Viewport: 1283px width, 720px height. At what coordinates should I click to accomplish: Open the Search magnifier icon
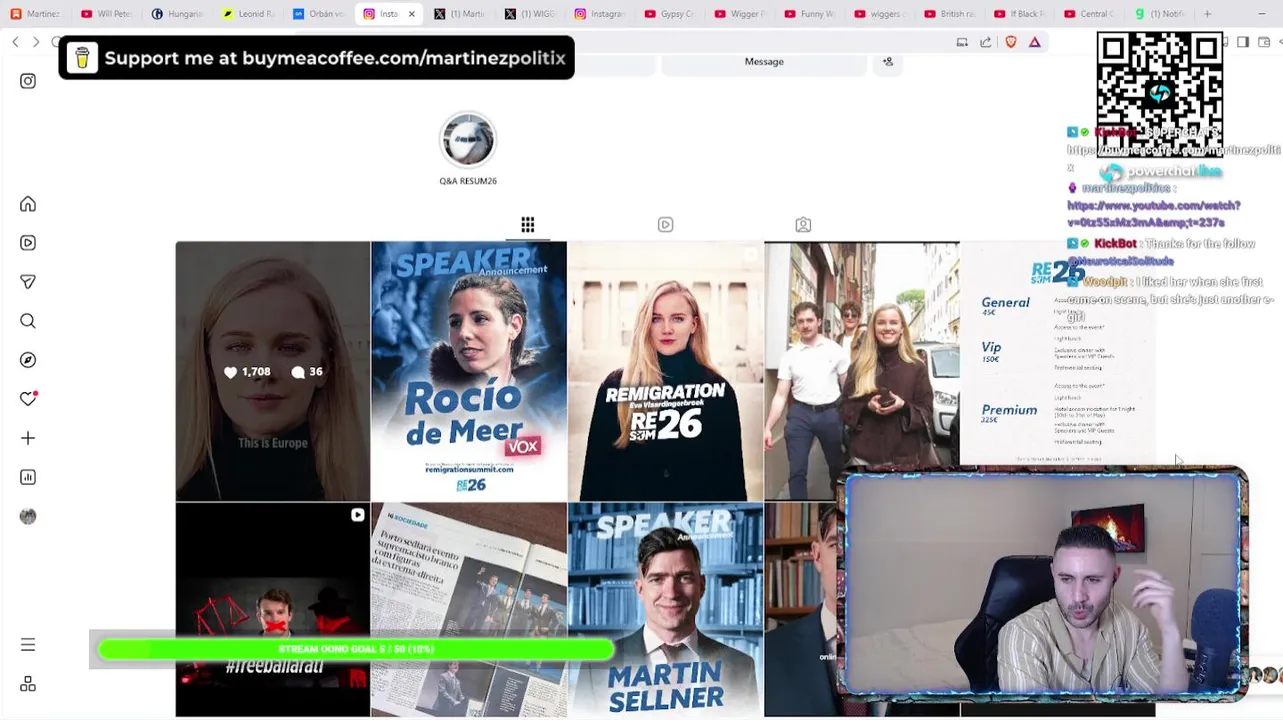pyautogui.click(x=28, y=321)
